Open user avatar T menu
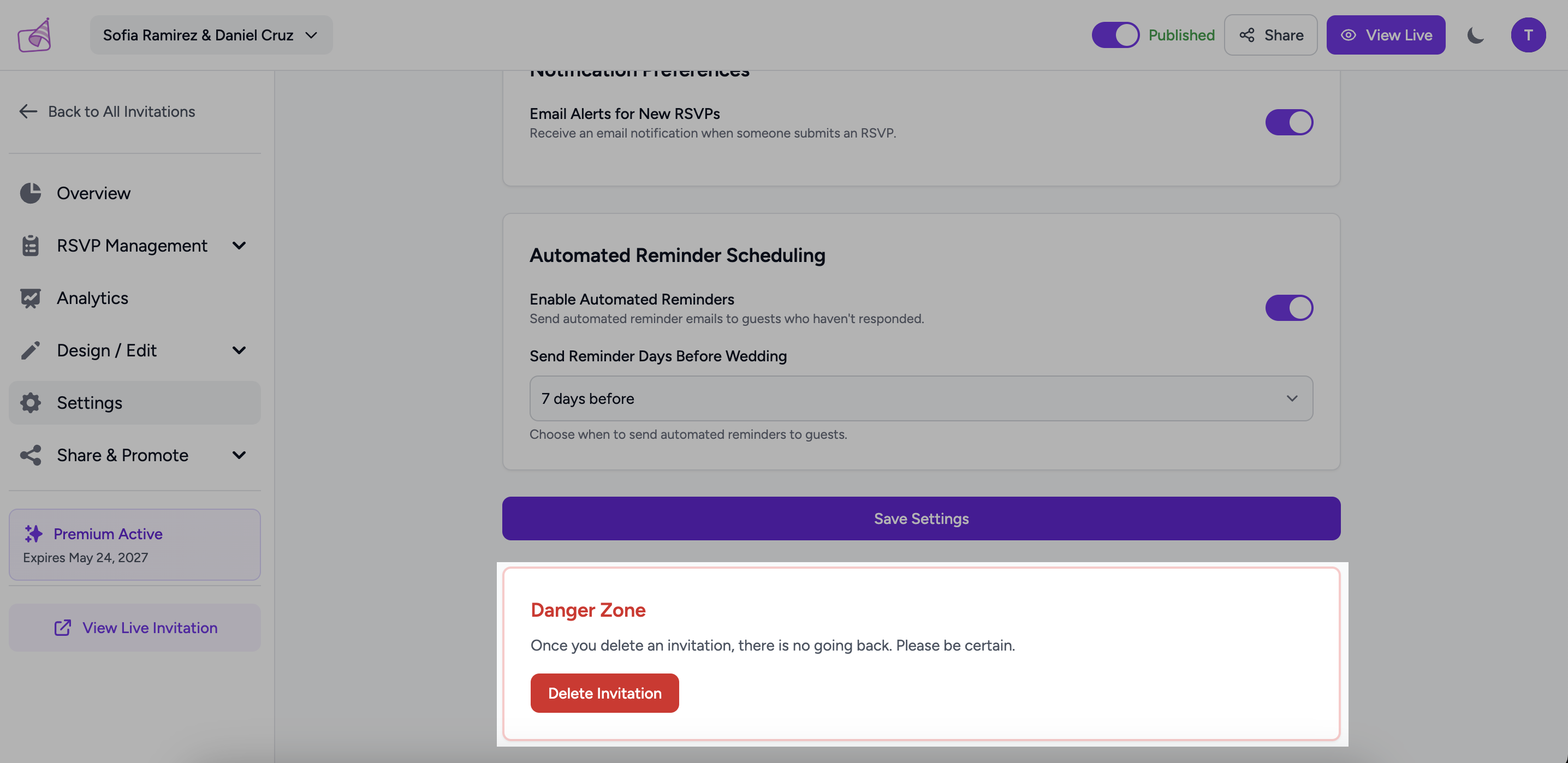Screen dimensions: 1568x763 coord(1528,35)
